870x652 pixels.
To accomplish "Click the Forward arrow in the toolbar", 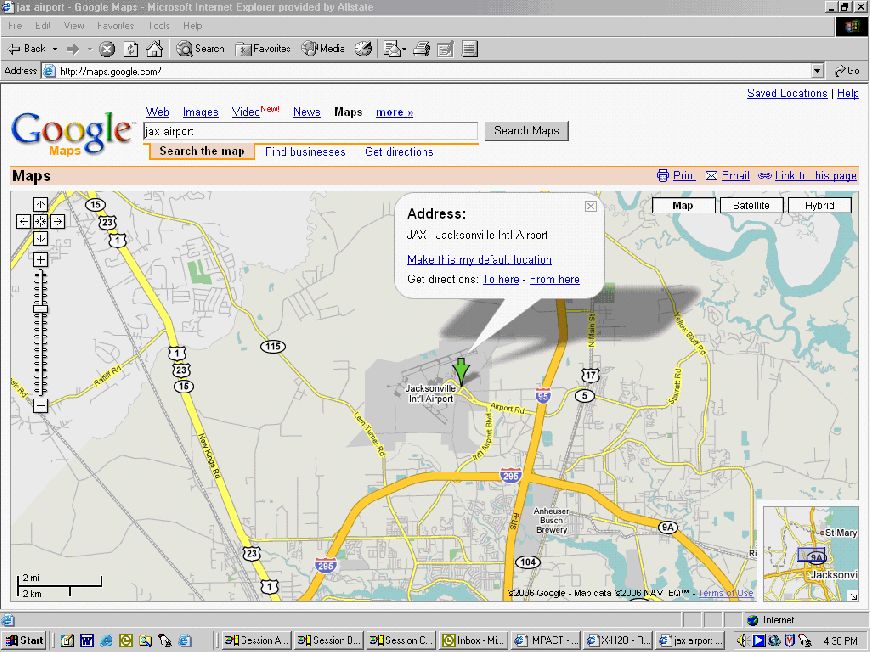I will 73,49.
